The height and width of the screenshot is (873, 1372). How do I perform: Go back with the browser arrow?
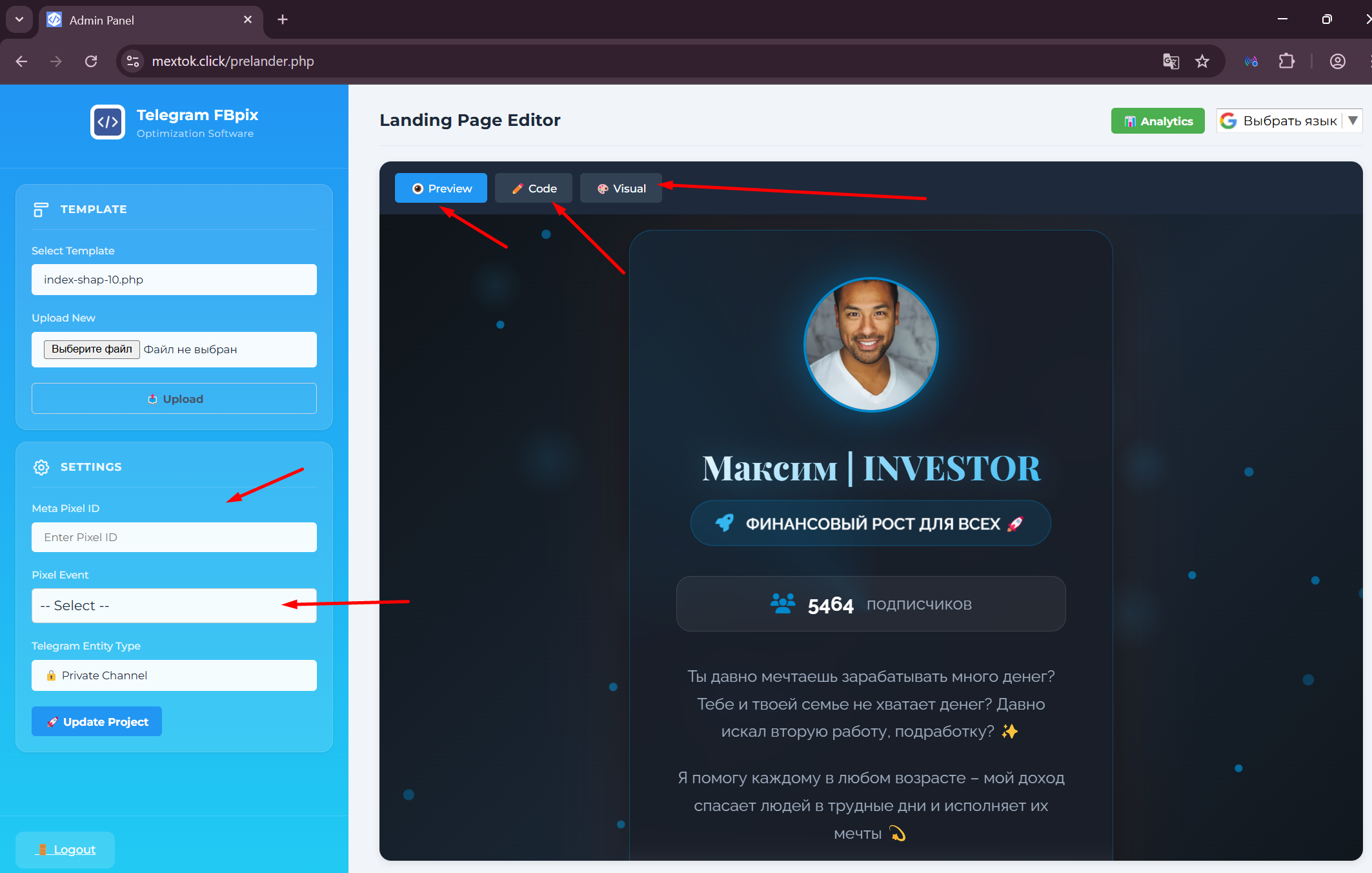(21, 61)
